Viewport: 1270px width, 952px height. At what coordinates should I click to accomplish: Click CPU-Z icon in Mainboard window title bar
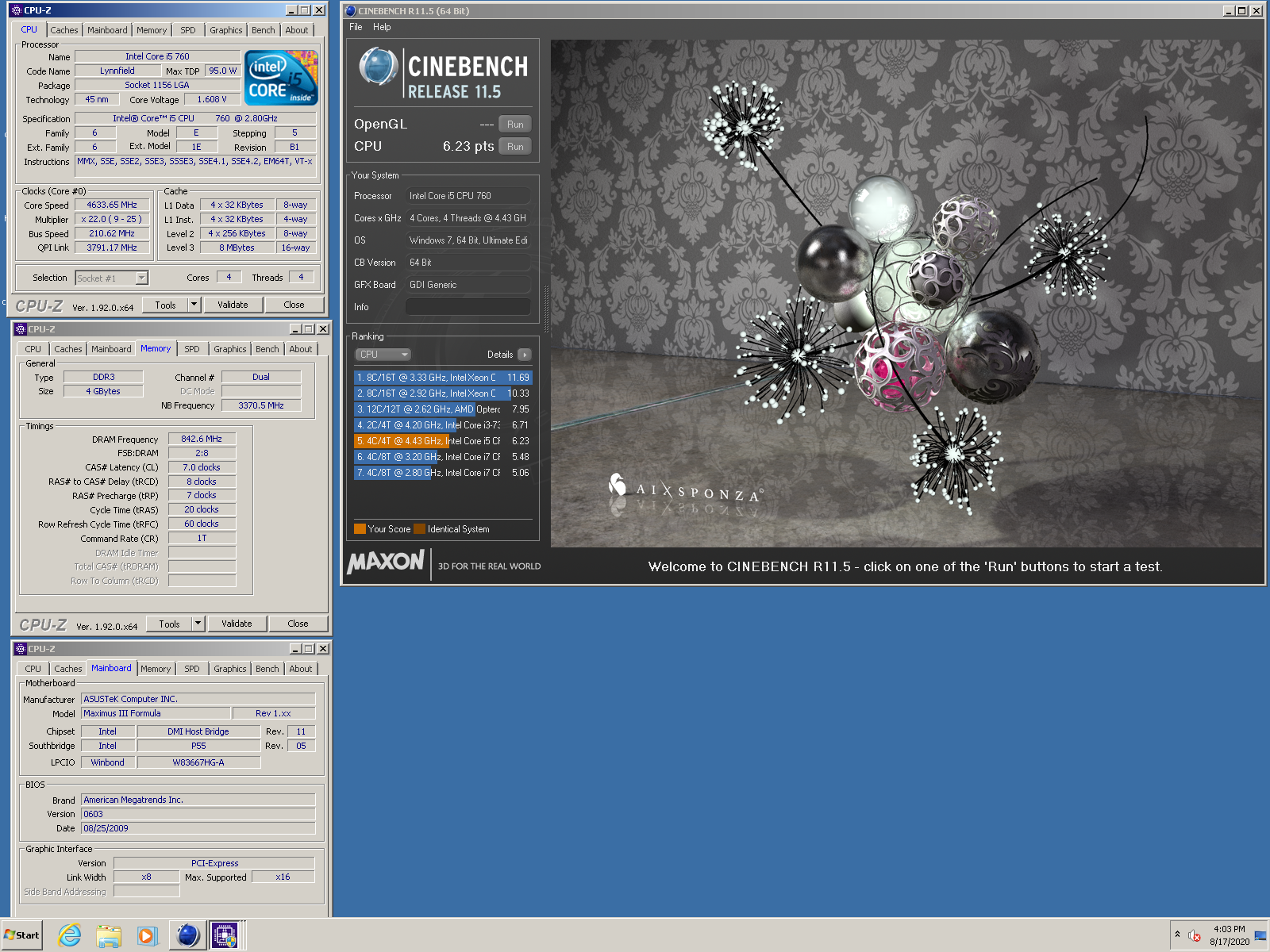(x=21, y=649)
